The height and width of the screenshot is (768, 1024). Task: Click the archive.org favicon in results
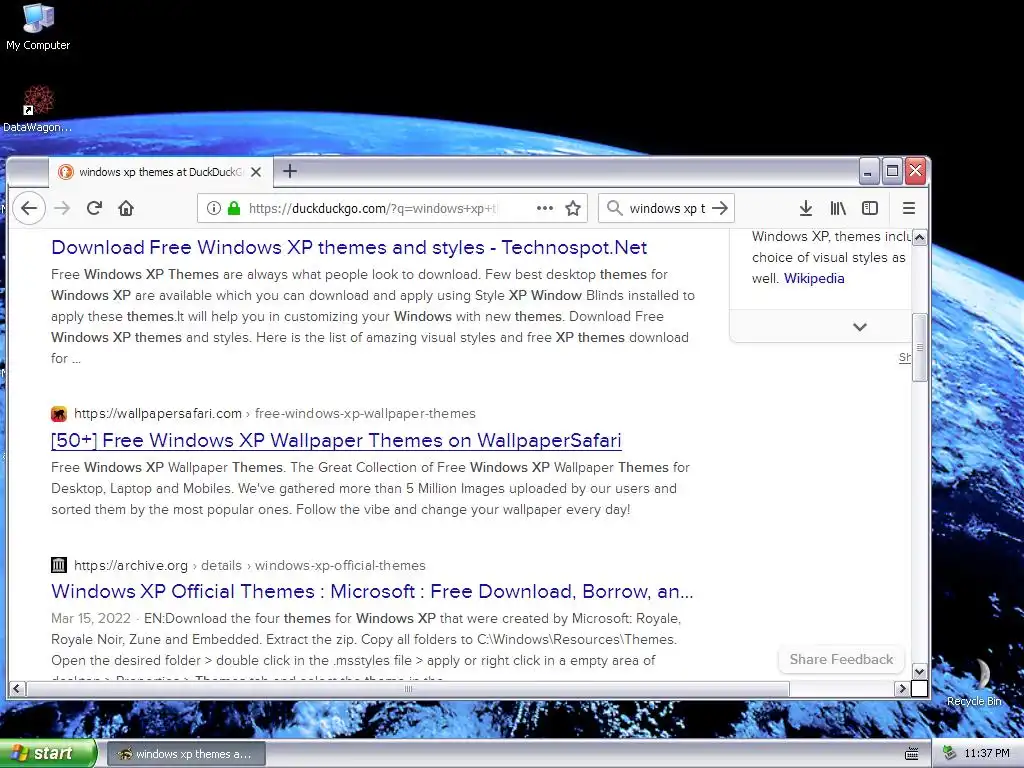59,565
